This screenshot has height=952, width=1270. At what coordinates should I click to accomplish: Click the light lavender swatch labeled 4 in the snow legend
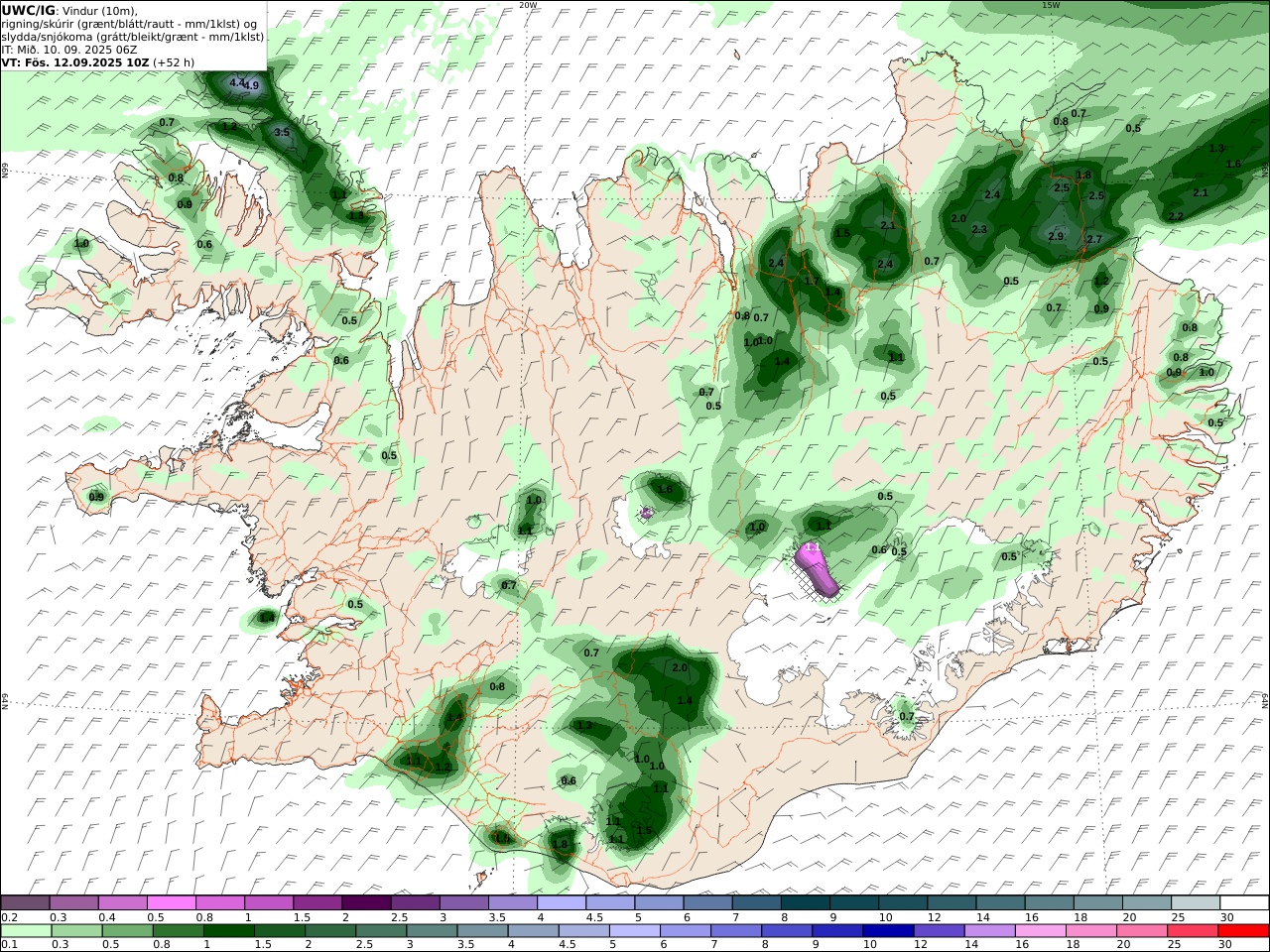click(562, 902)
